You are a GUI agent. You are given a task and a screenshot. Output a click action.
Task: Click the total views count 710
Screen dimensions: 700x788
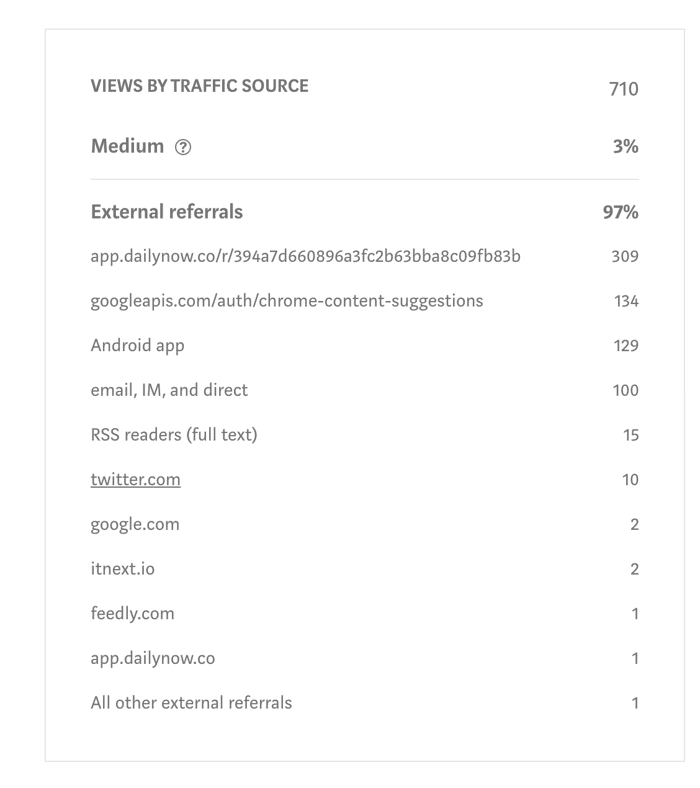coord(624,89)
